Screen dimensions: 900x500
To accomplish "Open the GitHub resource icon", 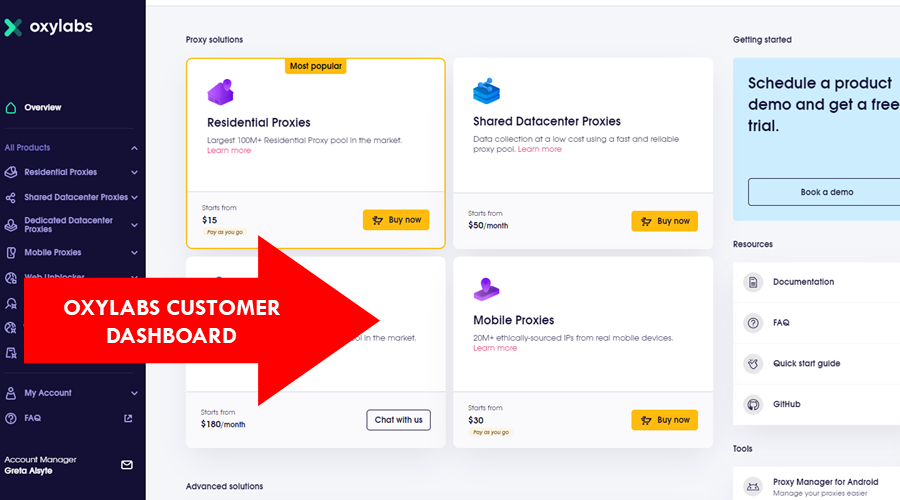I will [x=754, y=405].
